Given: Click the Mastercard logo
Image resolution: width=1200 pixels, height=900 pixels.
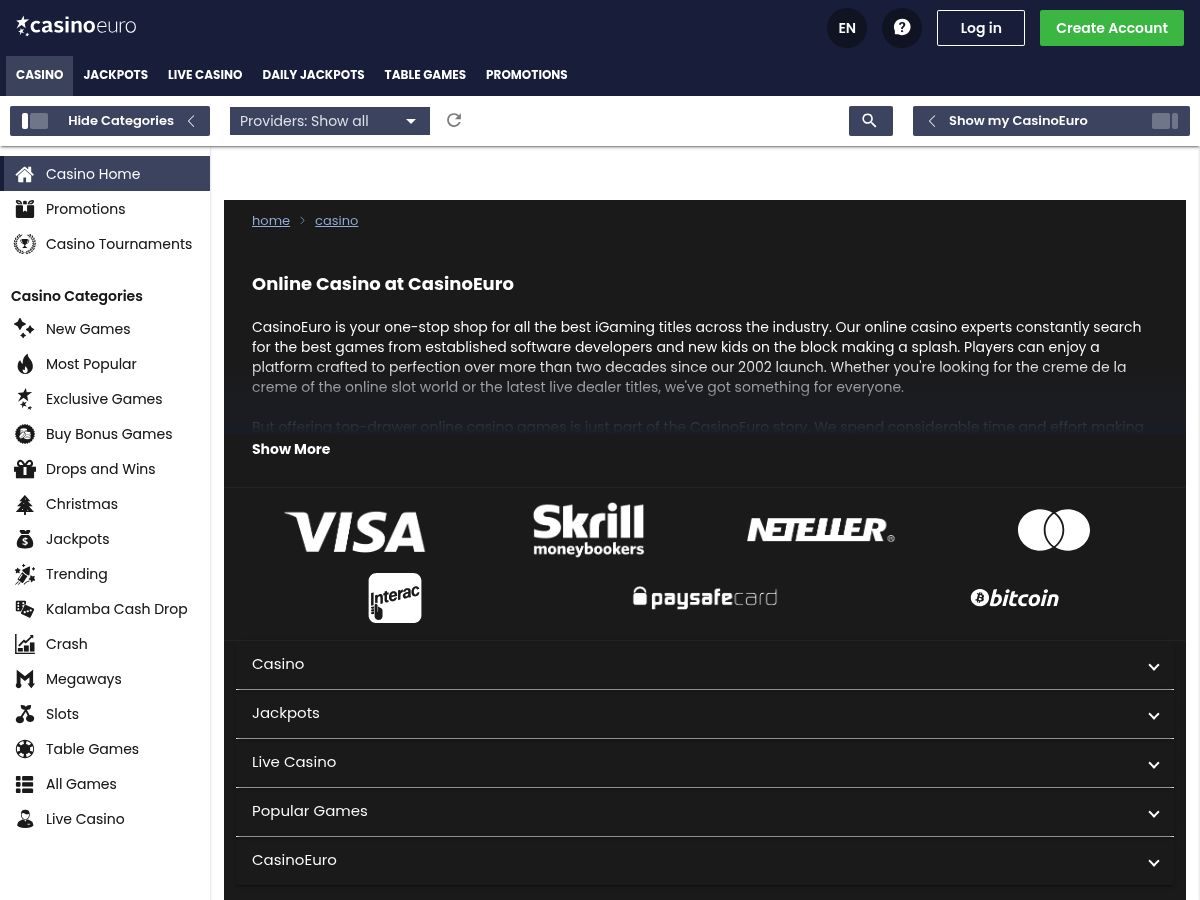Looking at the screenshot, I should [x=1054, y=530].
